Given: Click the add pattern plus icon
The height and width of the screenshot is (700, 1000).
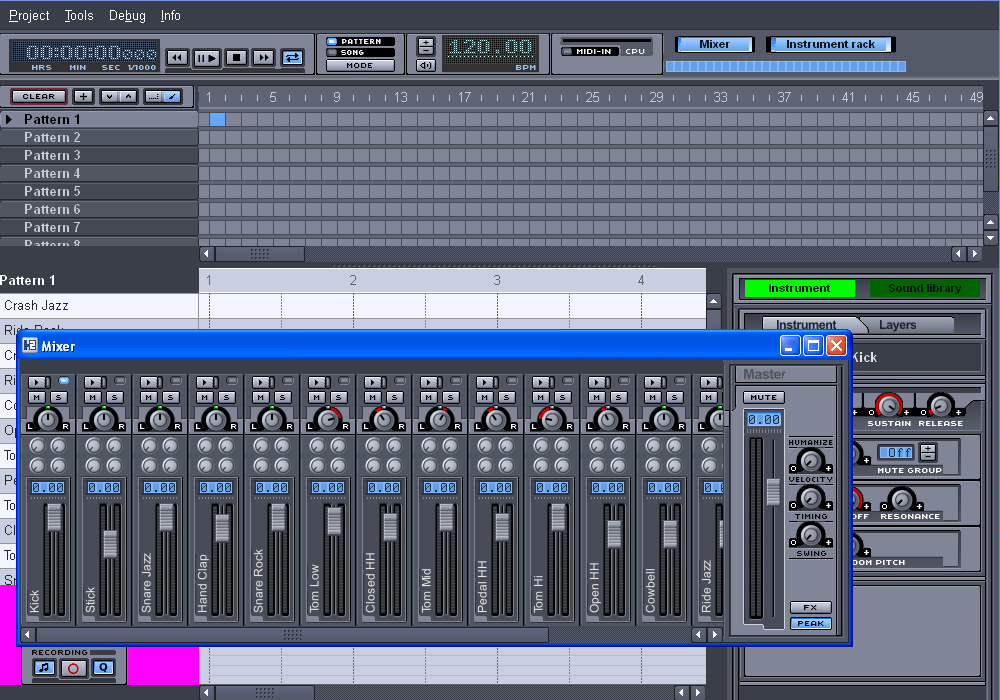Looking at the screenshot, I should pos(83,96).
